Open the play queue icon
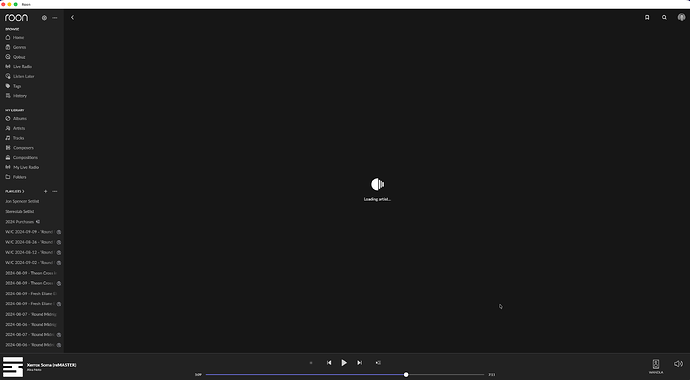This screenshot has height=380, width=690. coord(378,363)
